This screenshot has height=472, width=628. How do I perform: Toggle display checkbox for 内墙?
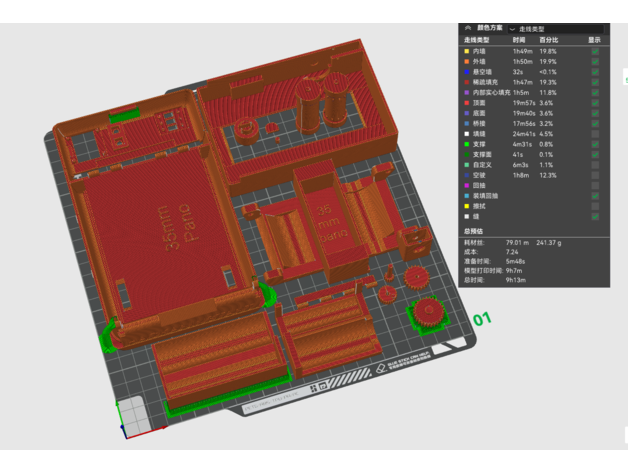pos(596,50)
